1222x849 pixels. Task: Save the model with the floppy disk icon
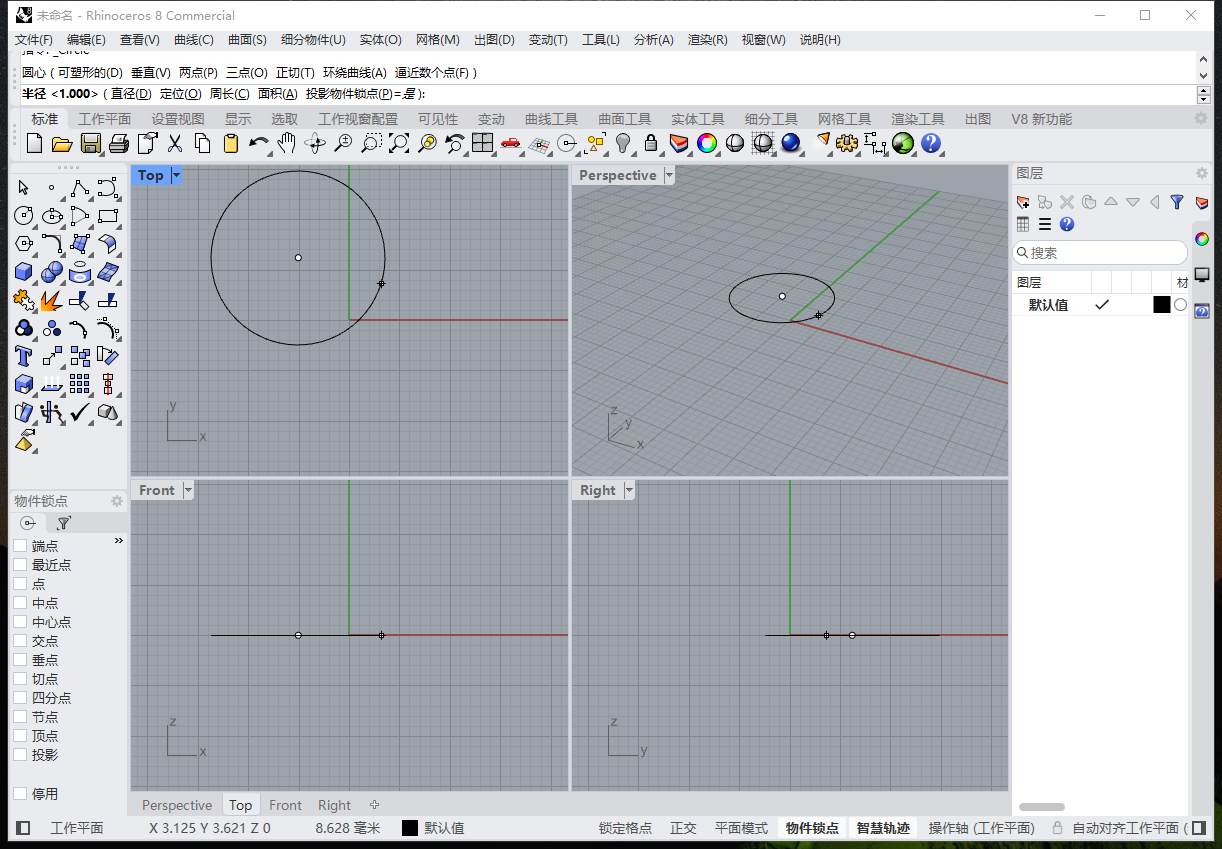point(90,143)
